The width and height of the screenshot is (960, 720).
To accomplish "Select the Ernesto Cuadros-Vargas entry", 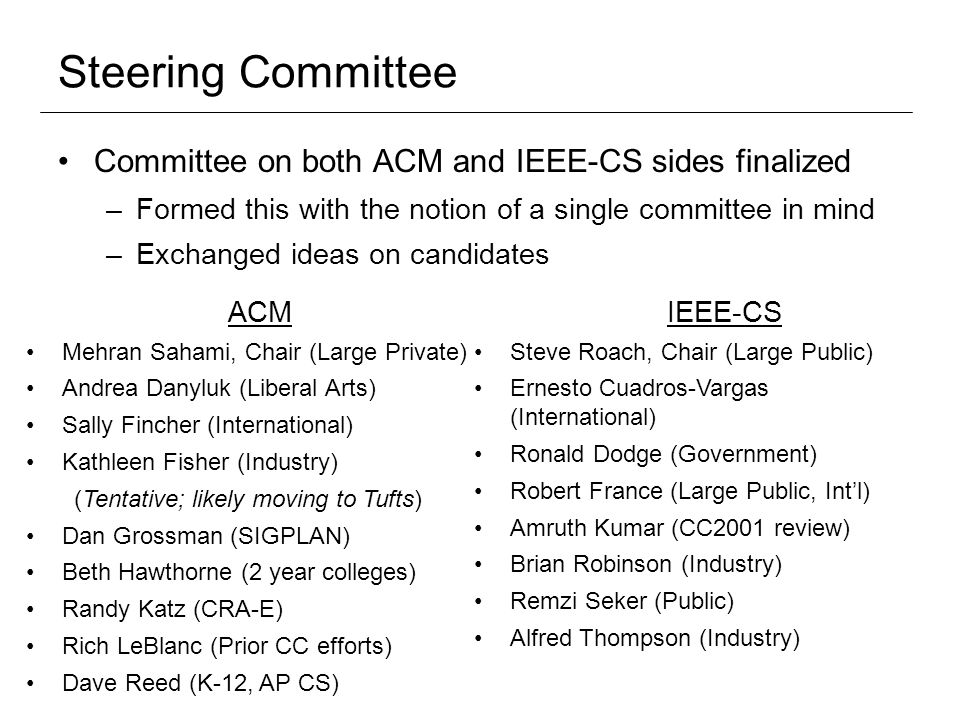I will coord(639,403).
